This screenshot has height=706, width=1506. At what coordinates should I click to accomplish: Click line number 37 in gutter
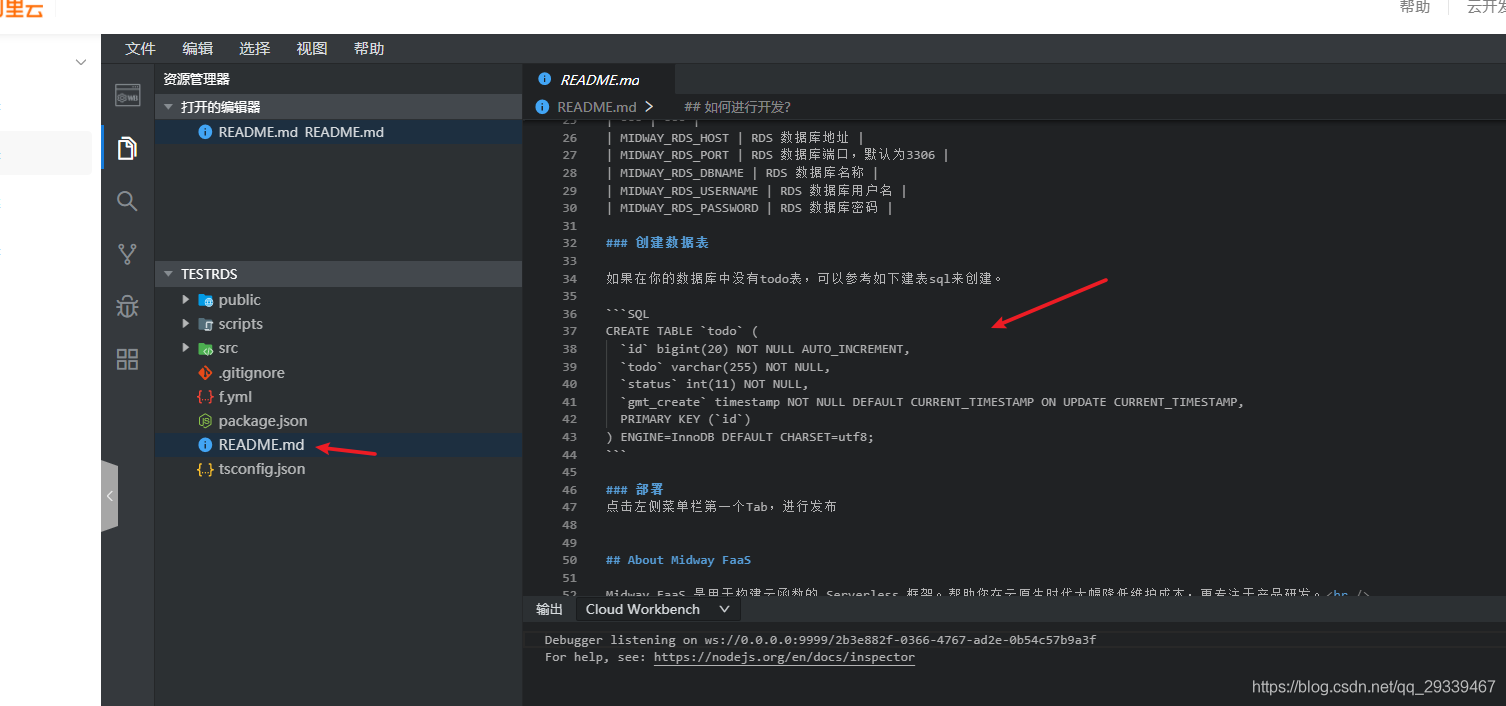tap(569, 331)
